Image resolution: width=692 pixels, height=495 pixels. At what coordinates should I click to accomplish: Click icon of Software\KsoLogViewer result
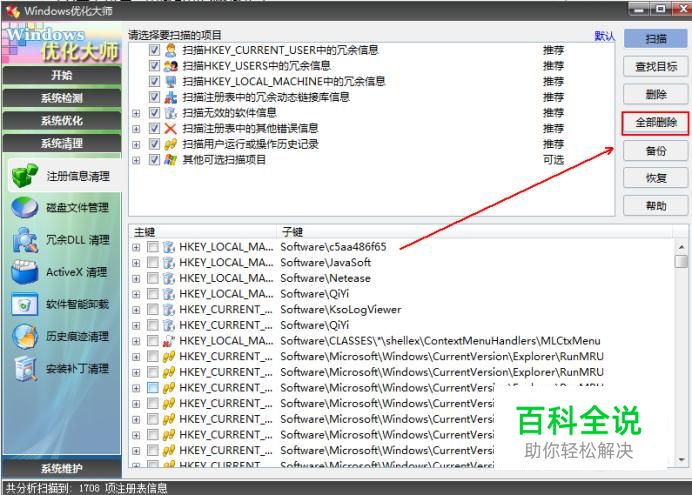[x=169, y=309]
